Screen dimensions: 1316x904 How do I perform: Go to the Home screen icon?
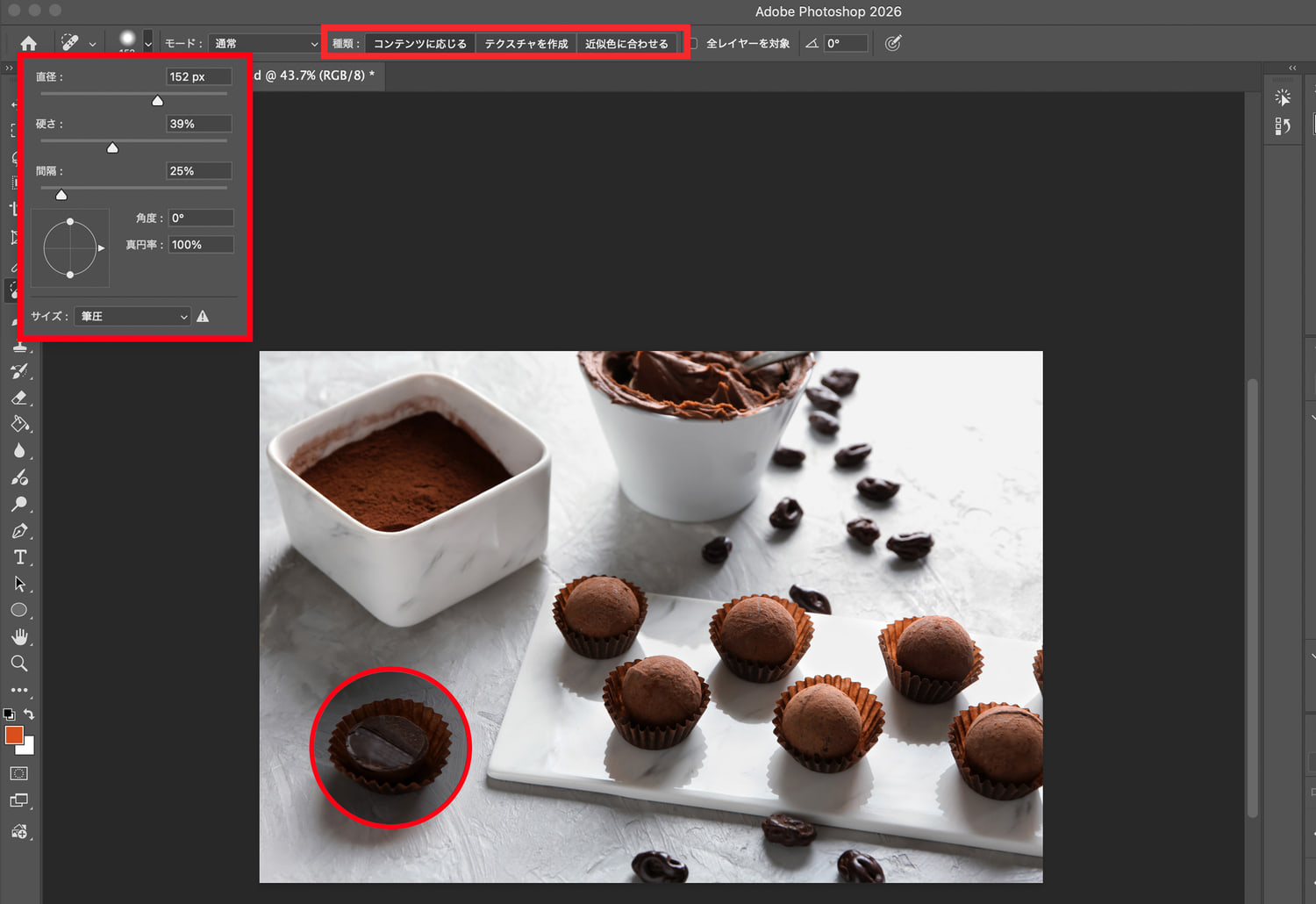click(x=28, y=43)
